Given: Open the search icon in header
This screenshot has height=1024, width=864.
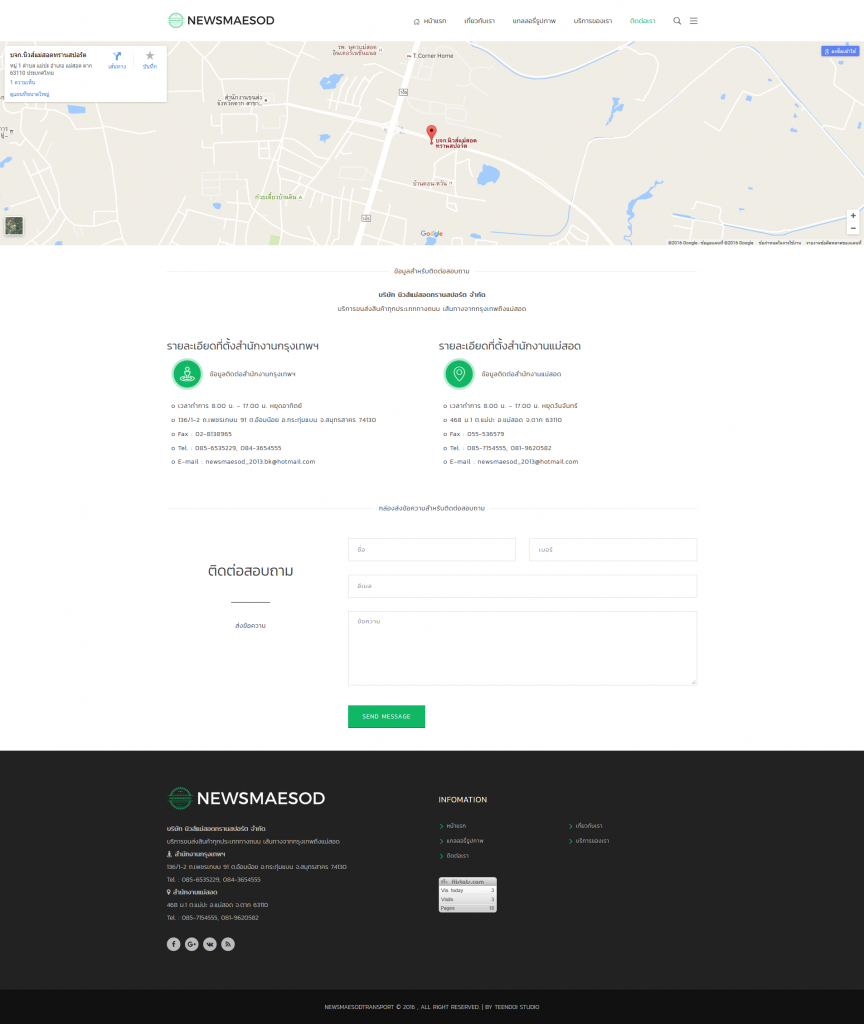Looking at the screenshot, I should (x=677, y=21).
